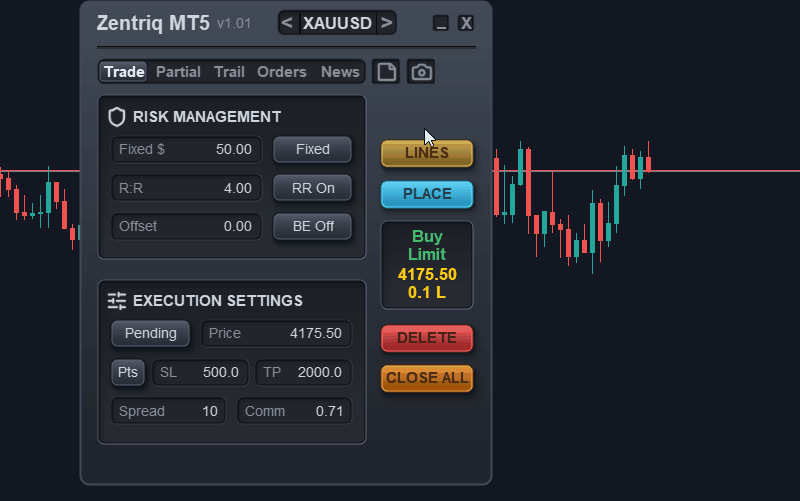Edit the Spread field
This screenshot has width=800, height=501.
click(x=168, y=411)
